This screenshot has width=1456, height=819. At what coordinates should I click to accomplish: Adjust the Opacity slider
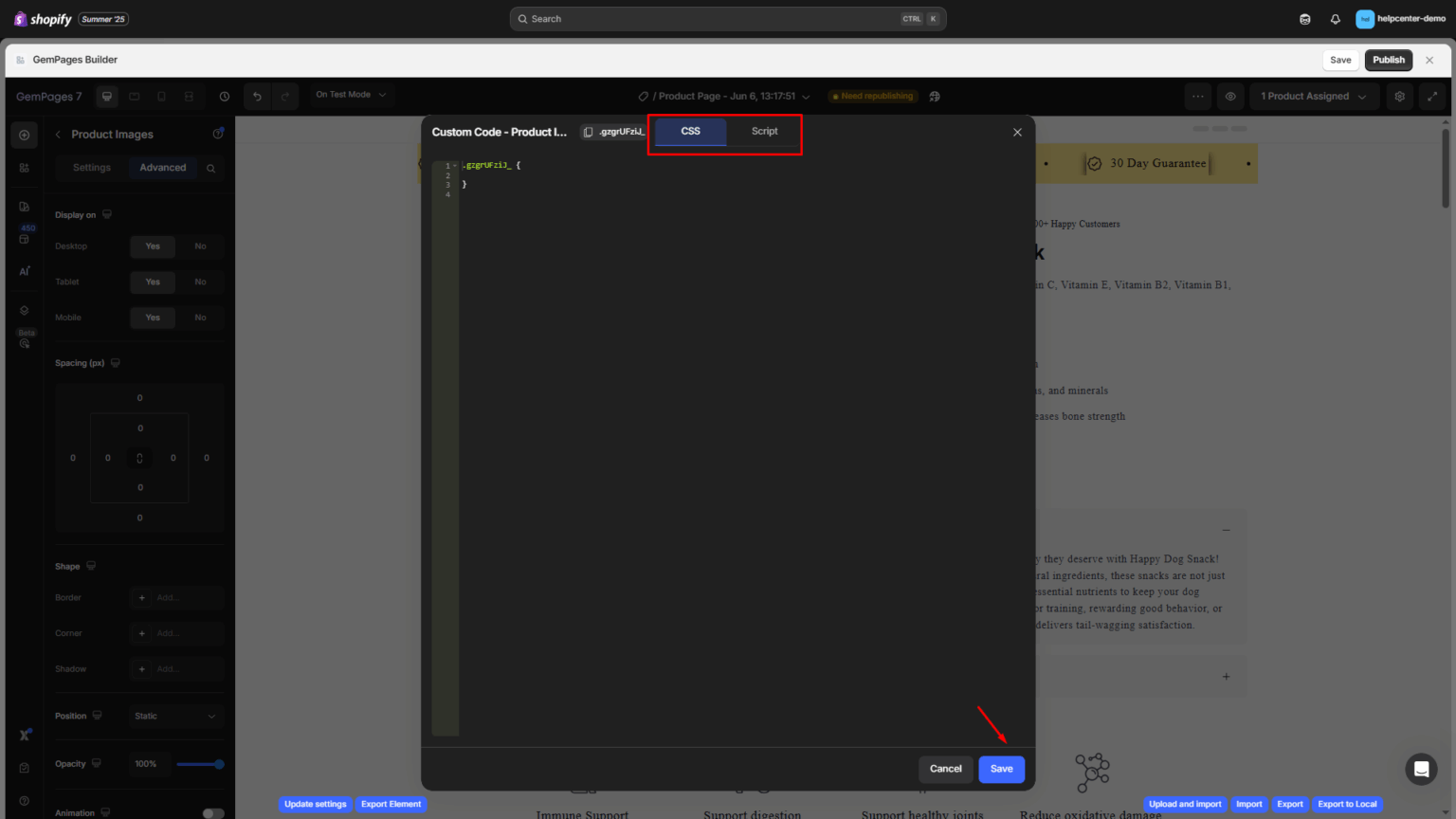click(200, 764)
